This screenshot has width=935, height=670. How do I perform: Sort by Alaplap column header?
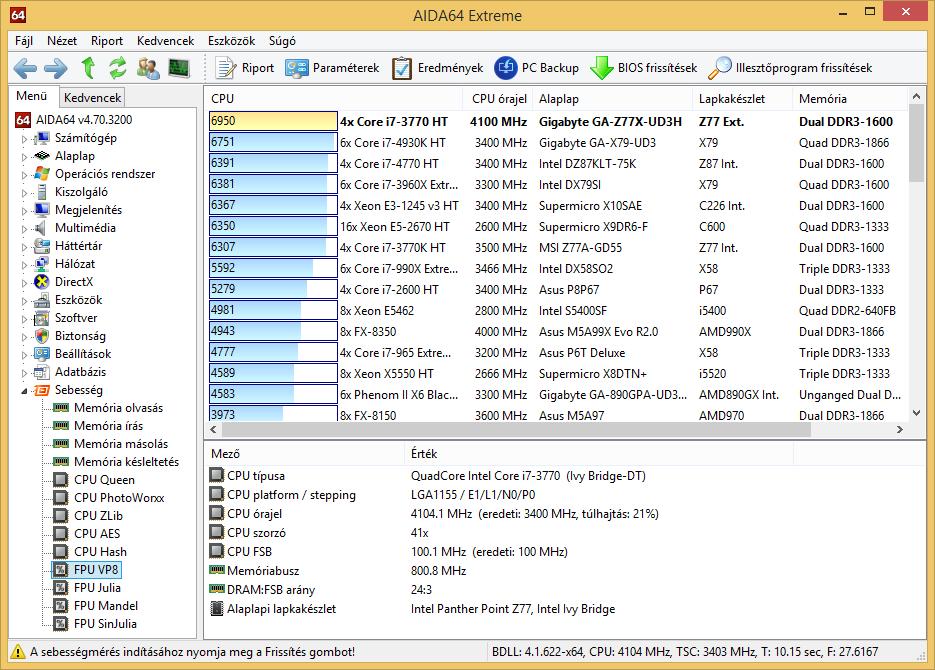pos(613,98)
